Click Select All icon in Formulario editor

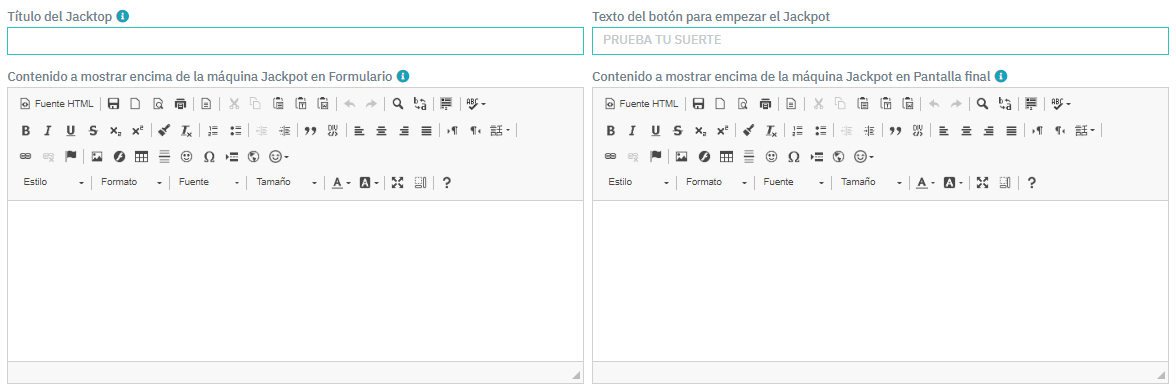point(446,103)
